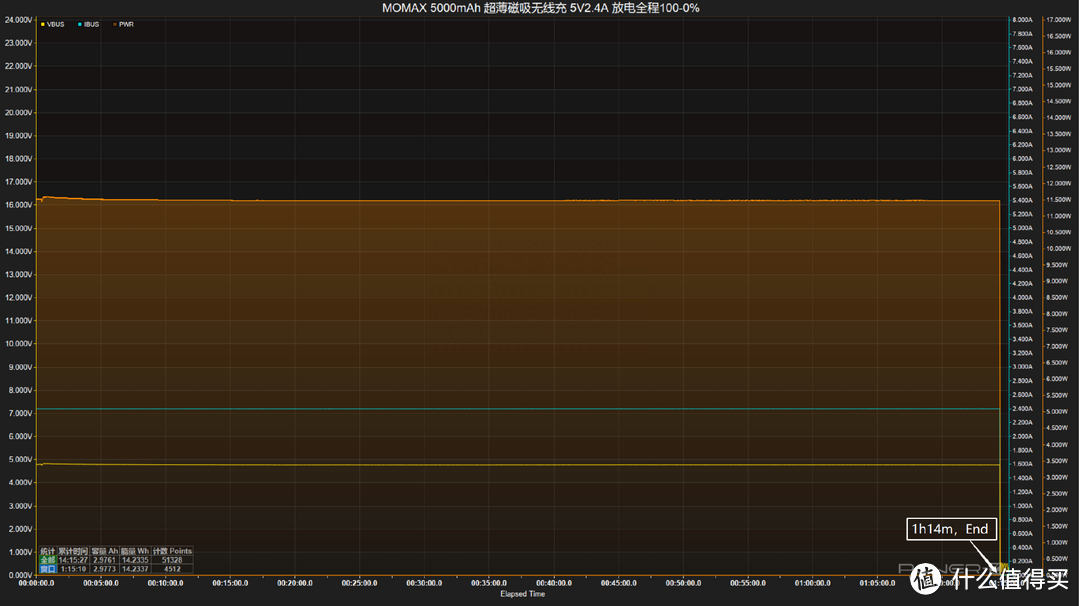Click the 2.9773 capacity value
The height and width of the screenshot is (606, 1080).
pyautogui.click(x=105, y=569)
